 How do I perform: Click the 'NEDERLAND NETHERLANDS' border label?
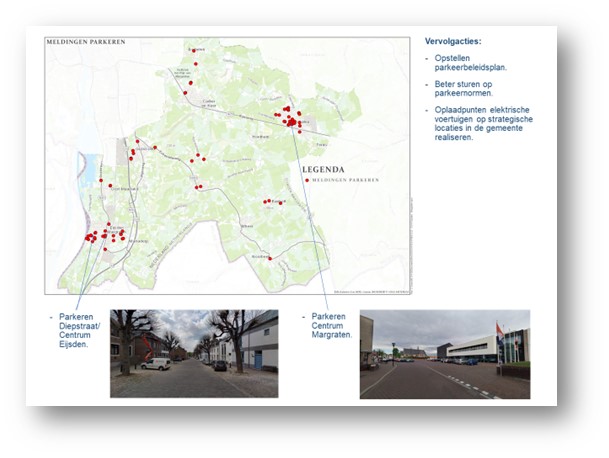coord(171,246)
